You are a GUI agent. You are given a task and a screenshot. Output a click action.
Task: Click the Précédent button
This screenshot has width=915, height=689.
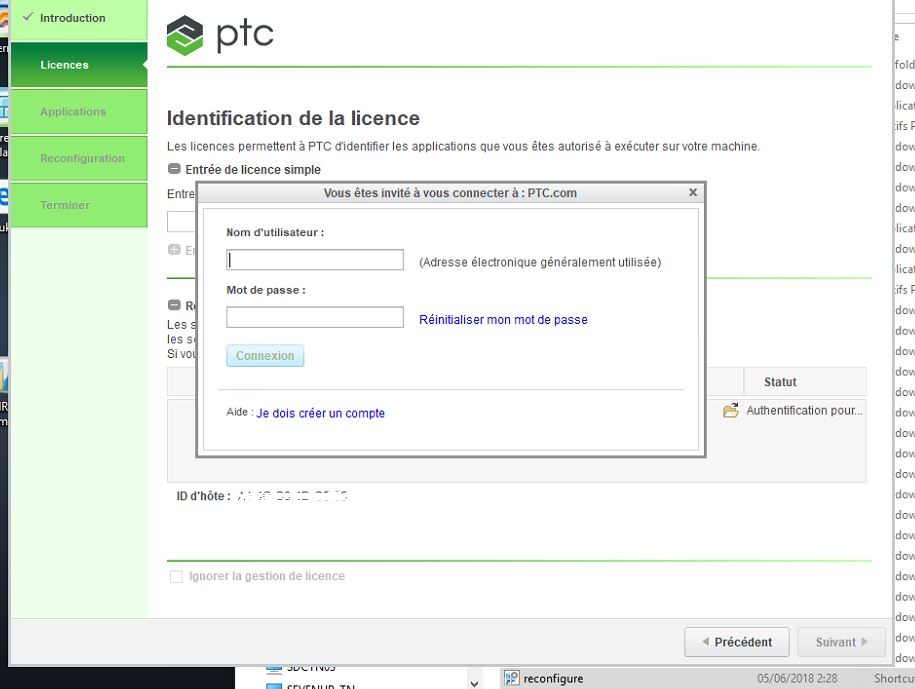tap(737, 642)
